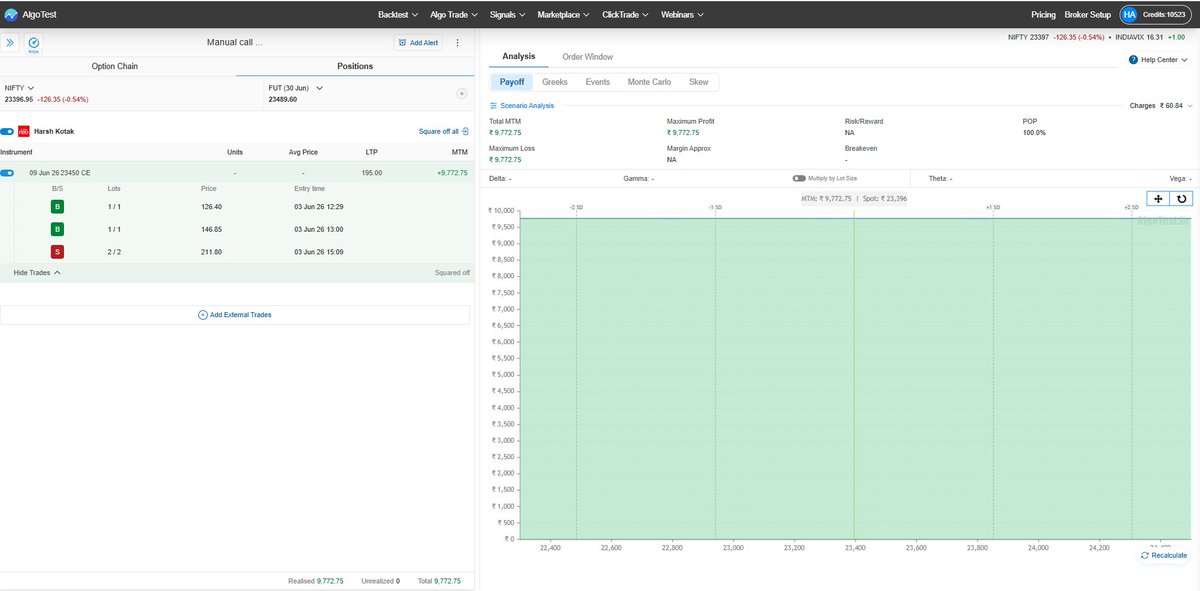
Task: Click the Realised 9,772.75 footer value
Action: tap(331, 580)
